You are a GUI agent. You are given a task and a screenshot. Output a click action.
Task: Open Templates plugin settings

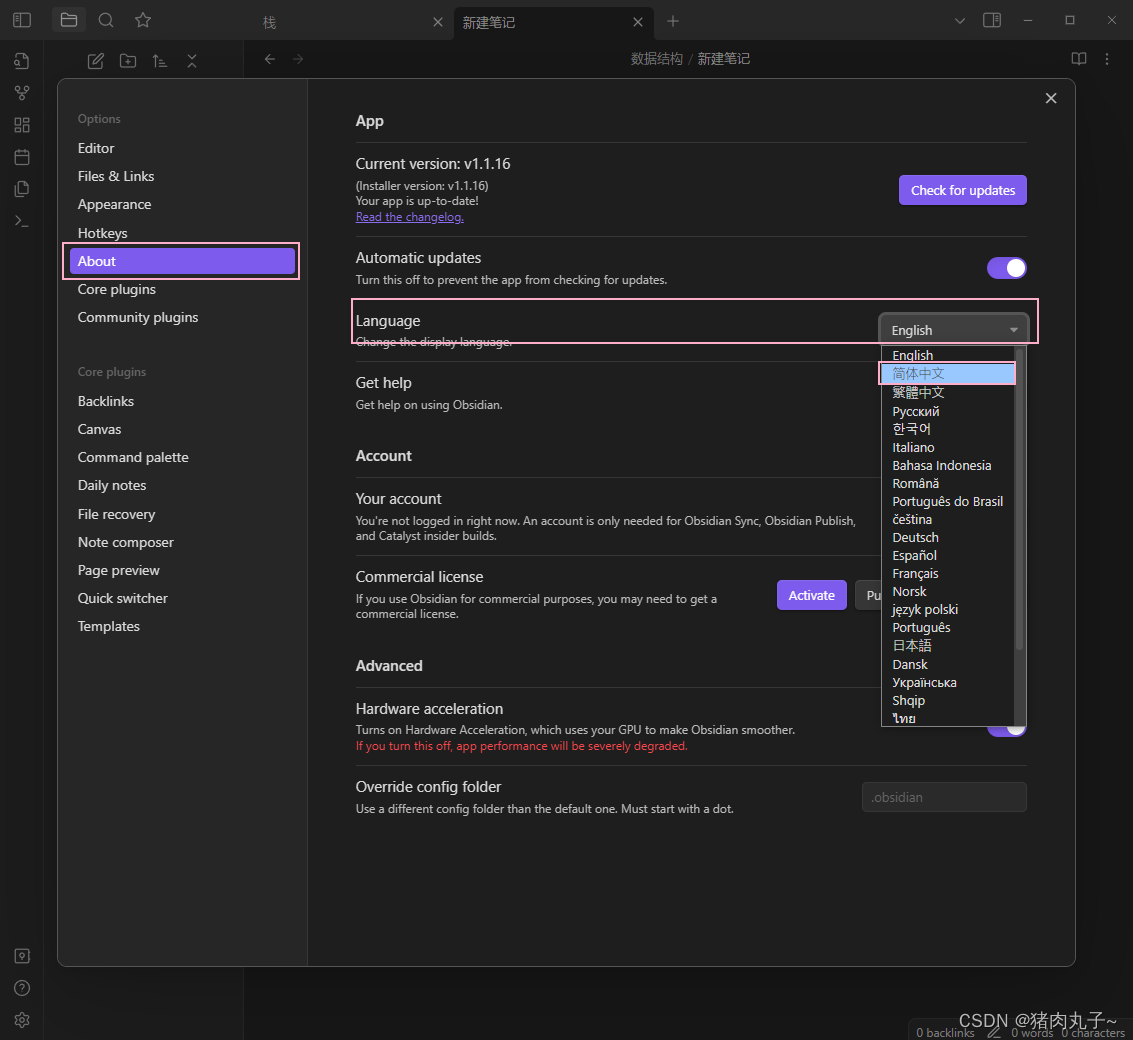(182, 627)
